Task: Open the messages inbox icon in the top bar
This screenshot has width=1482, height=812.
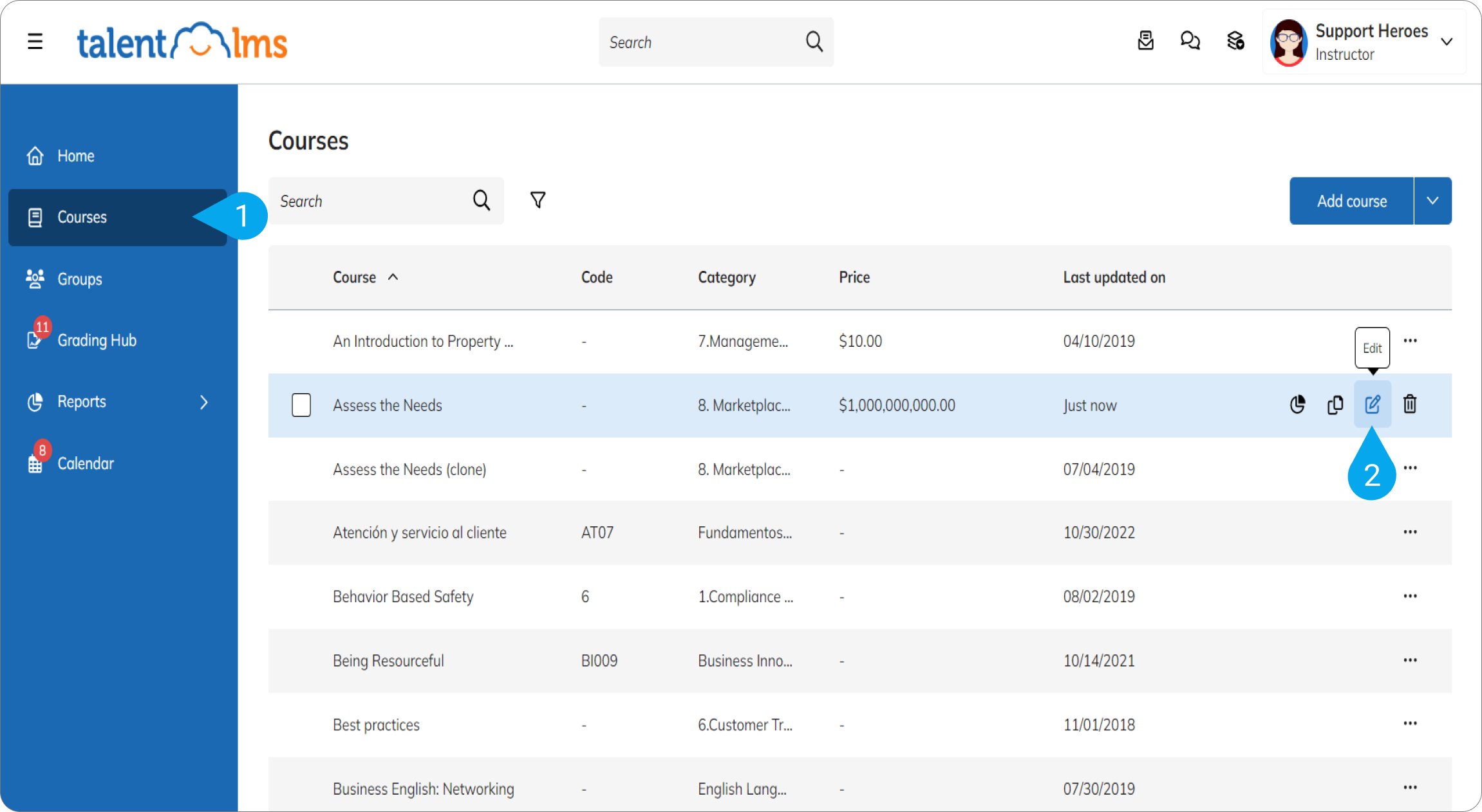Action: (x=1146, y=41)
